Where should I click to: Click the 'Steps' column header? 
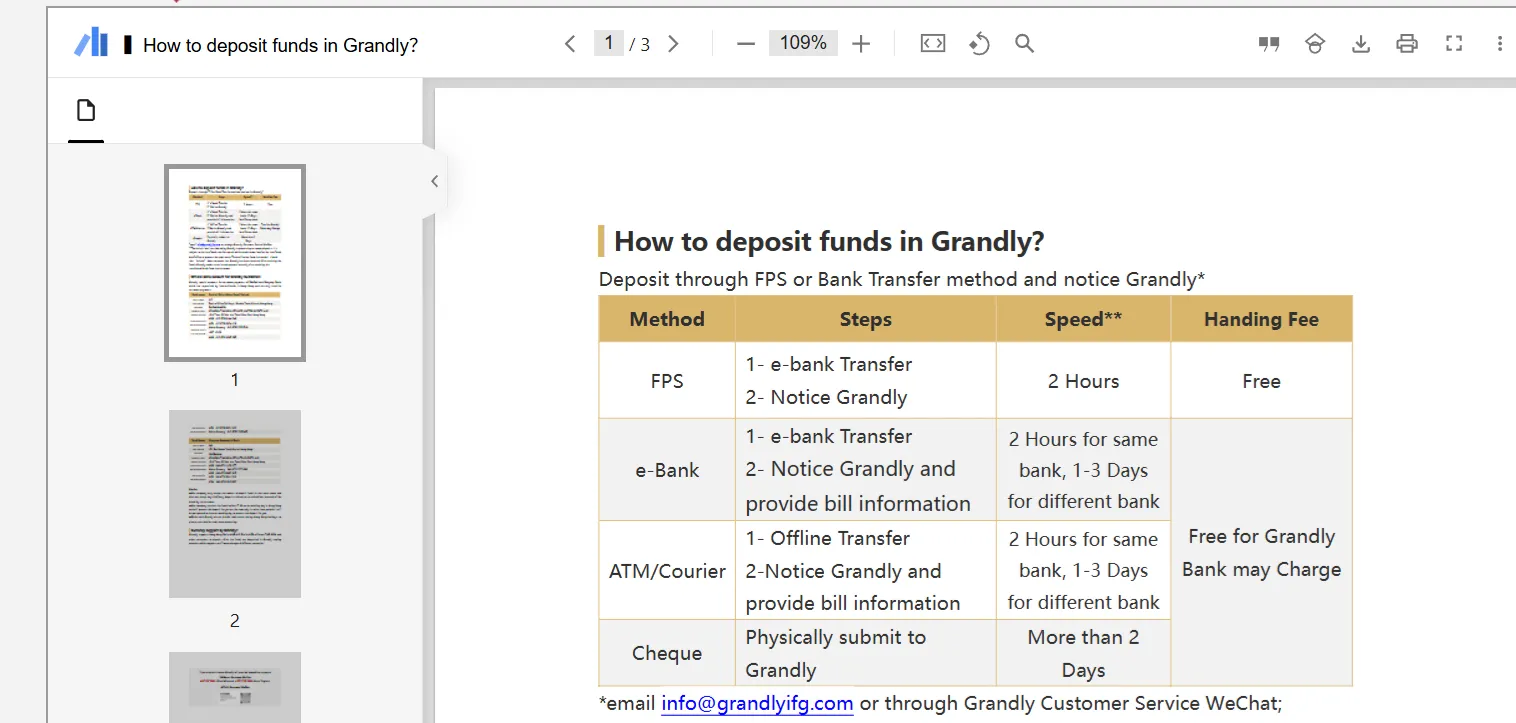pos(866,319)
